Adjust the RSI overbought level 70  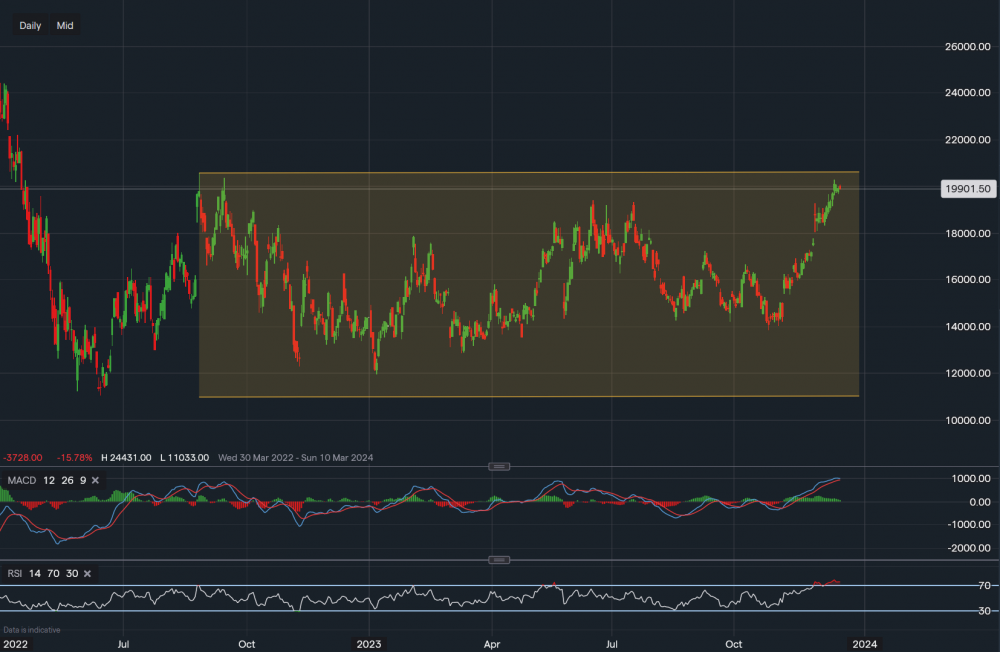tap(53, 573)
